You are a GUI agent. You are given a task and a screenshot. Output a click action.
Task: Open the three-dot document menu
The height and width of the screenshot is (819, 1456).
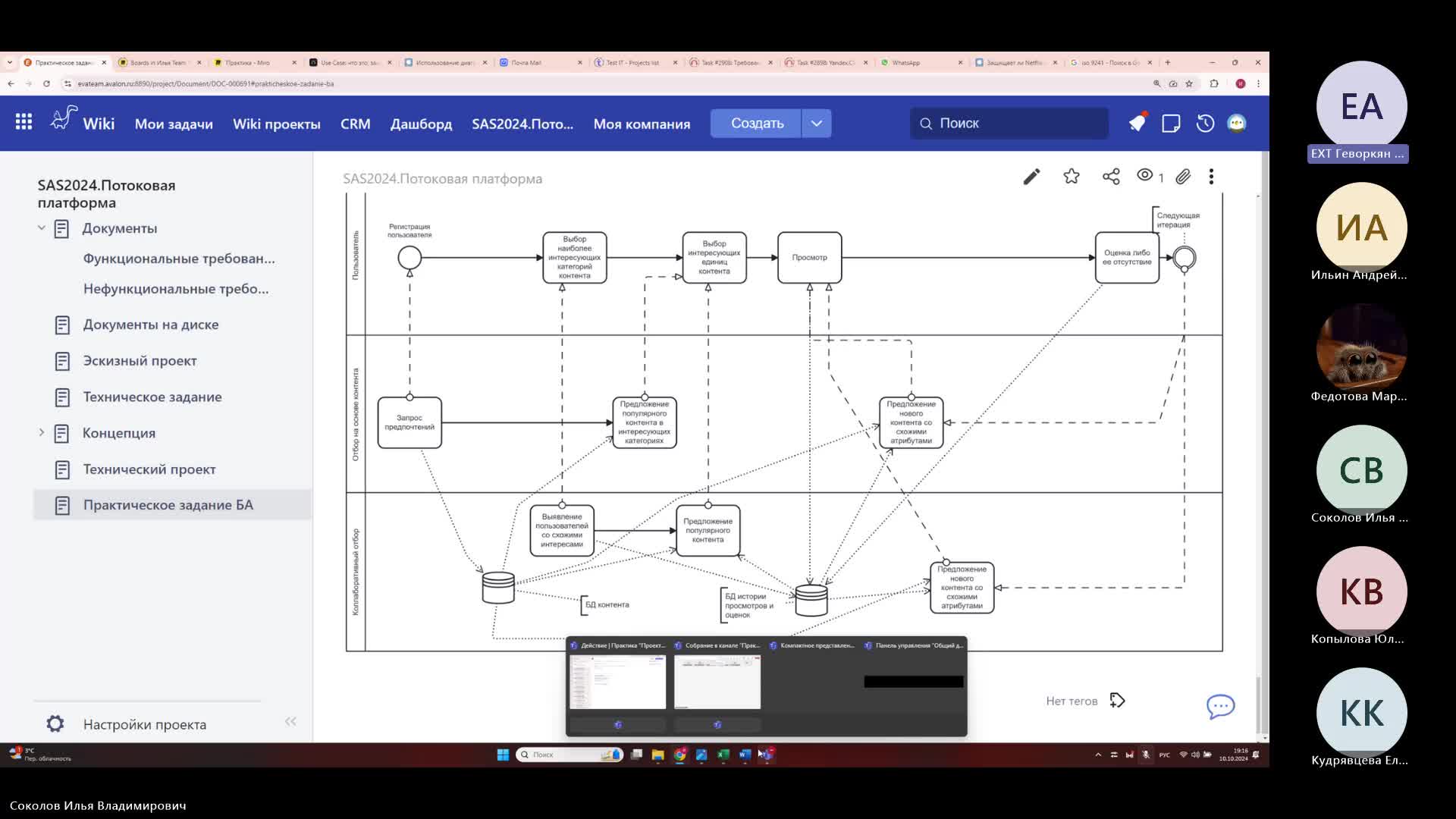(x=1211, y=177)
